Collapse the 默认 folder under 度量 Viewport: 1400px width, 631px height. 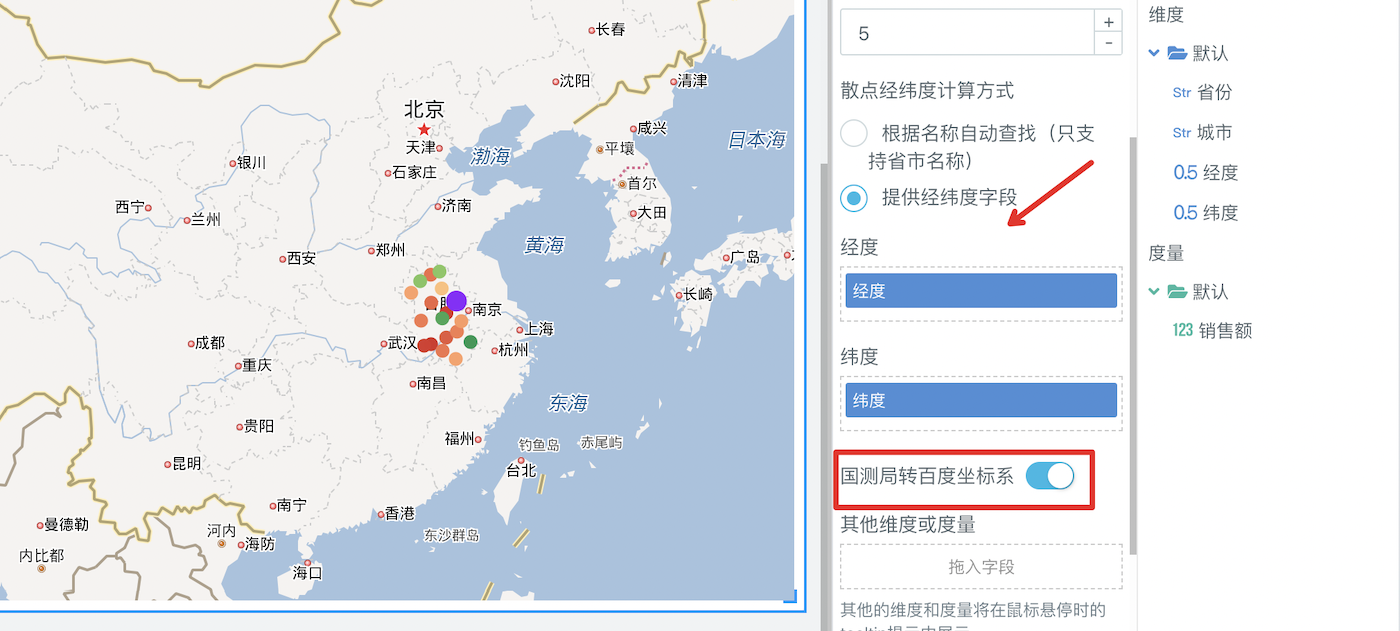click(1155, 292)
